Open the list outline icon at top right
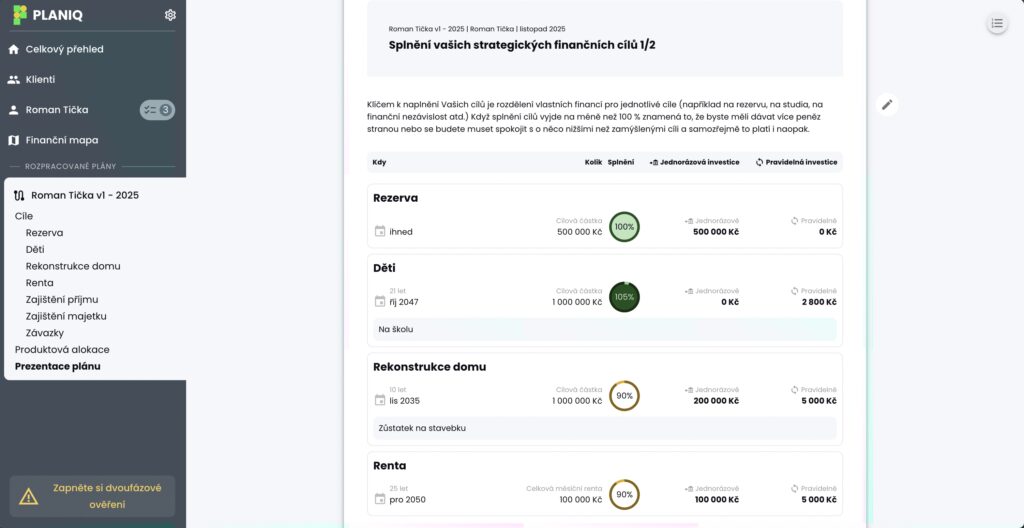Screen dimensions: 1024x528 tap(996, 24)
